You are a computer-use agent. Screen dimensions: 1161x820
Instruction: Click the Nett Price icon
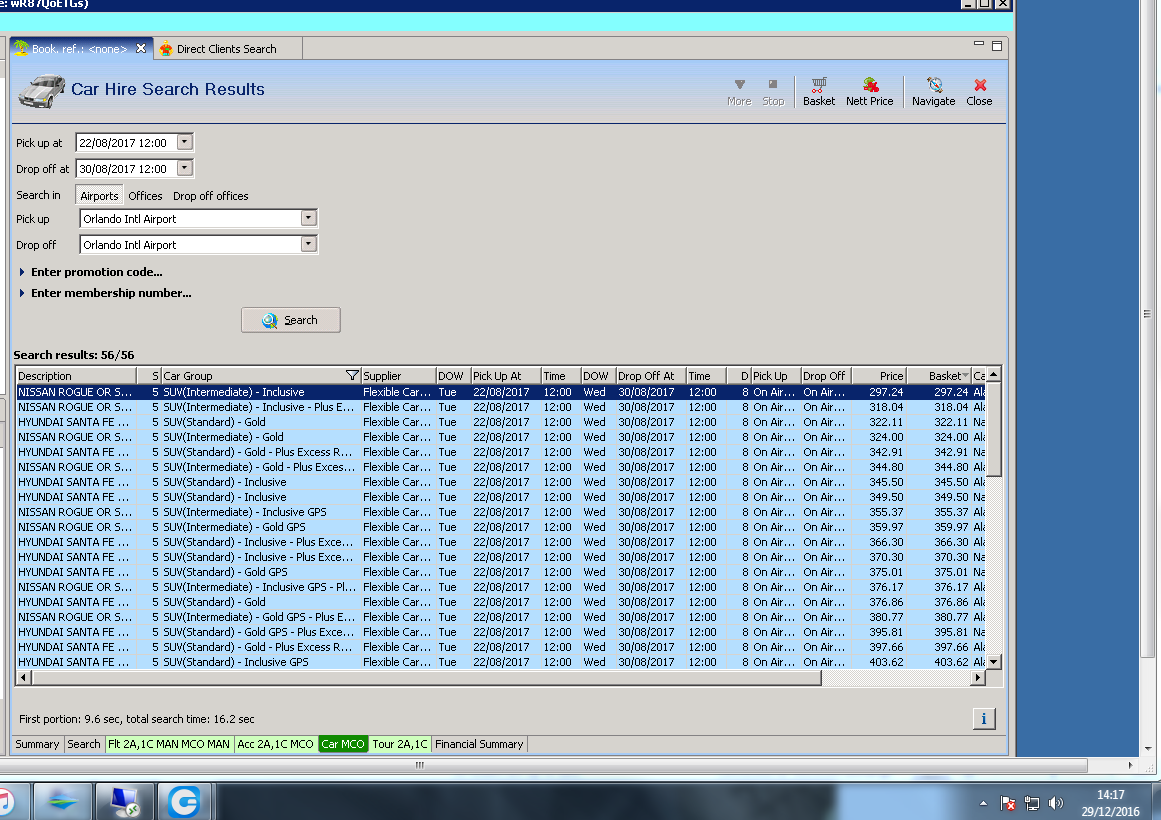point(869,91)
